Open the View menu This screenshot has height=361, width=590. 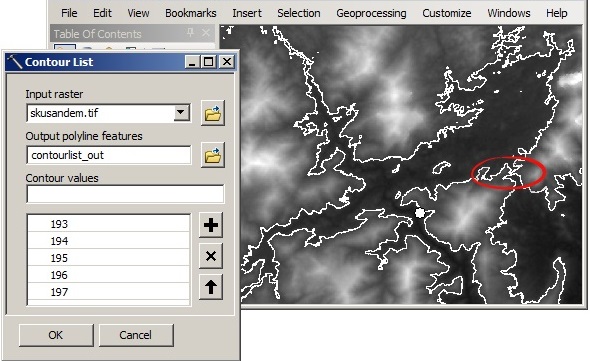click(x=138, y=13)
